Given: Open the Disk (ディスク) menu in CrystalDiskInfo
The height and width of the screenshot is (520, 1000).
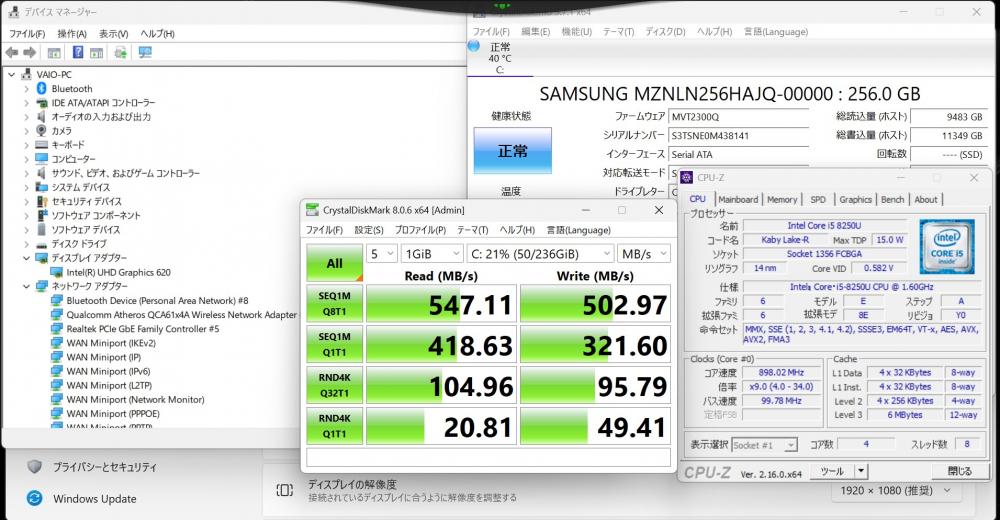Looking at the screenshot, I should (665, 31).
